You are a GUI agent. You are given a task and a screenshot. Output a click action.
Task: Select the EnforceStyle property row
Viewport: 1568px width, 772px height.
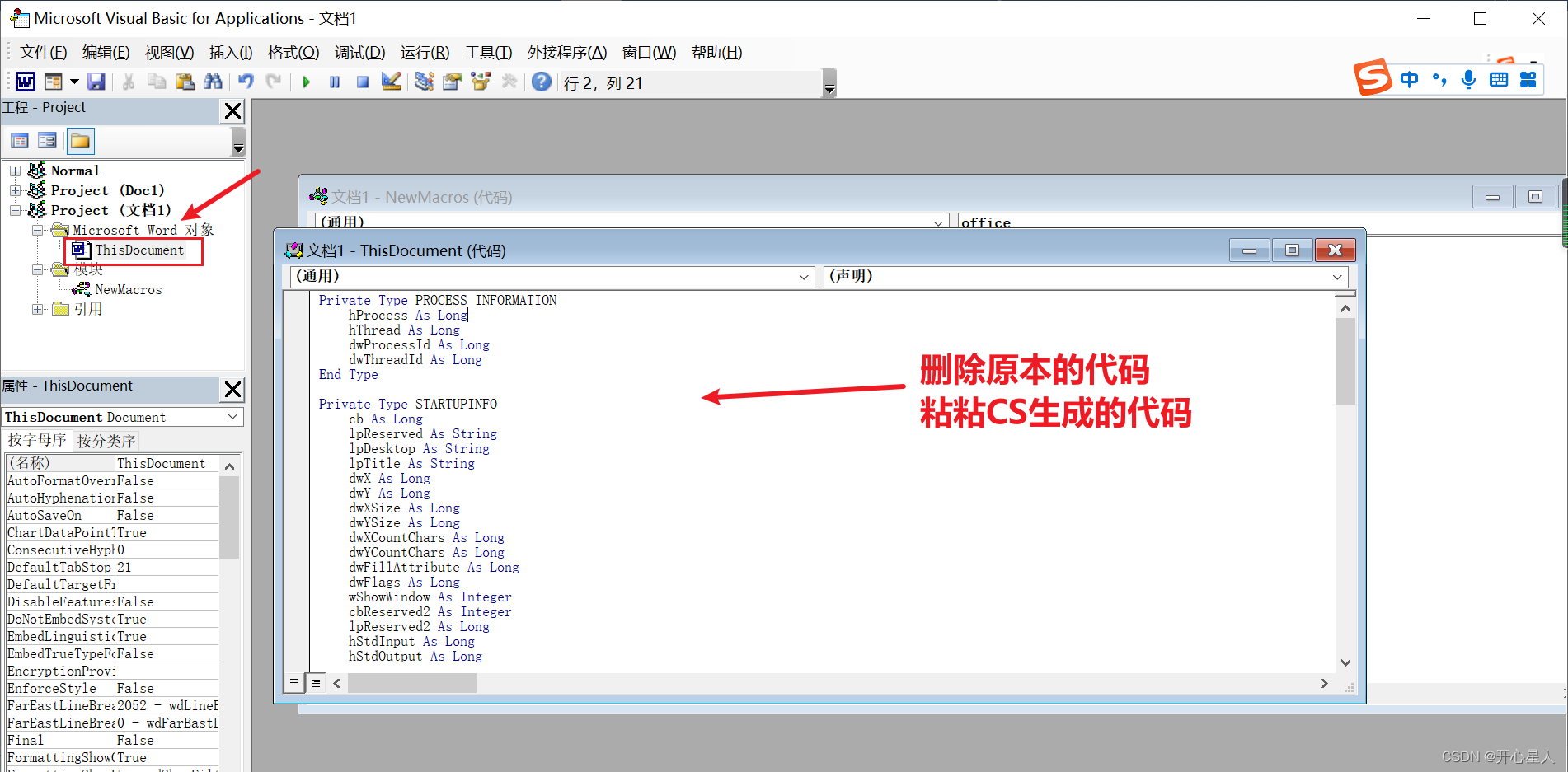click(112, 688)
